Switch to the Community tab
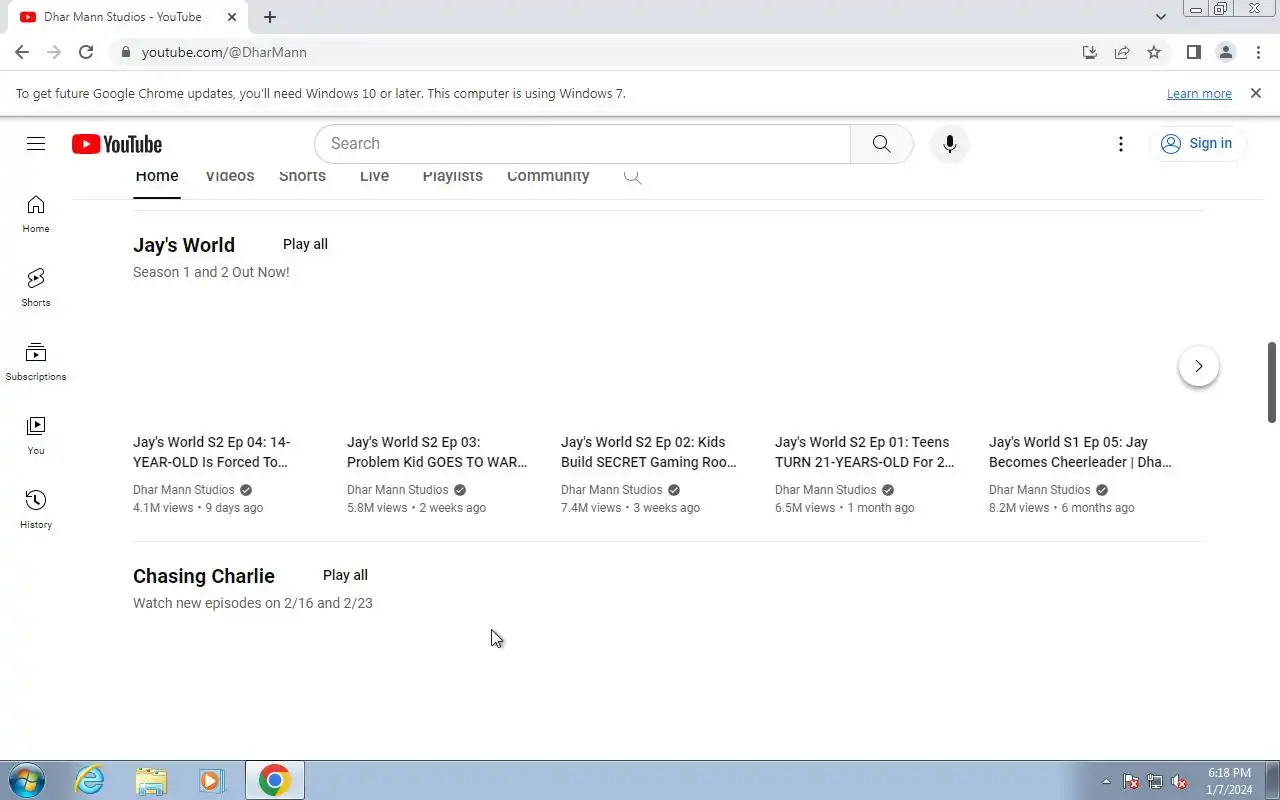 (x=548, y=176)
